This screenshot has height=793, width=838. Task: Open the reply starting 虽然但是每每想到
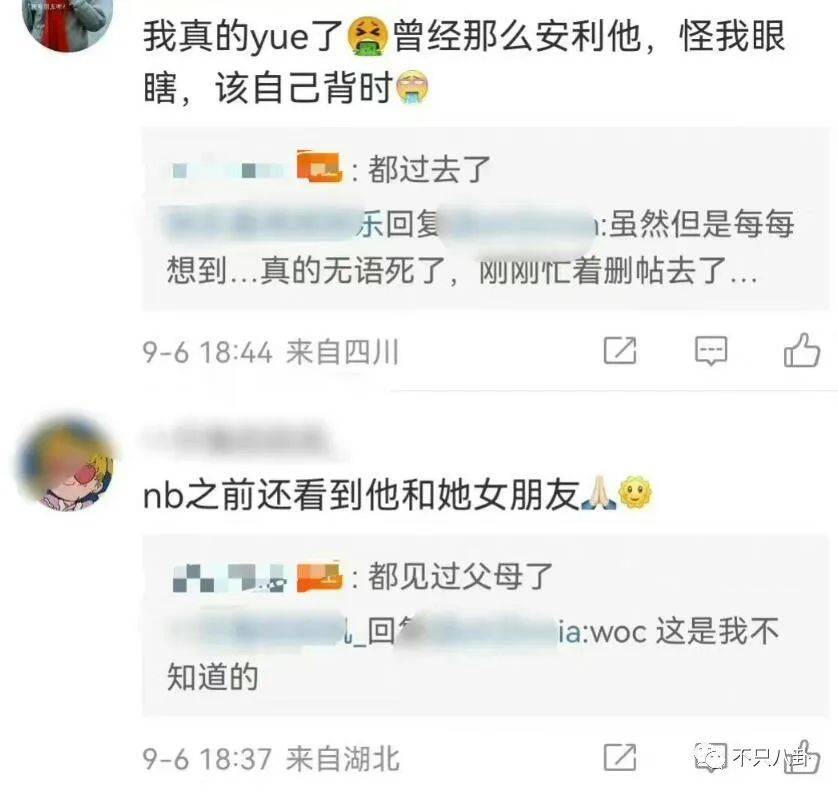click(481, 247)
